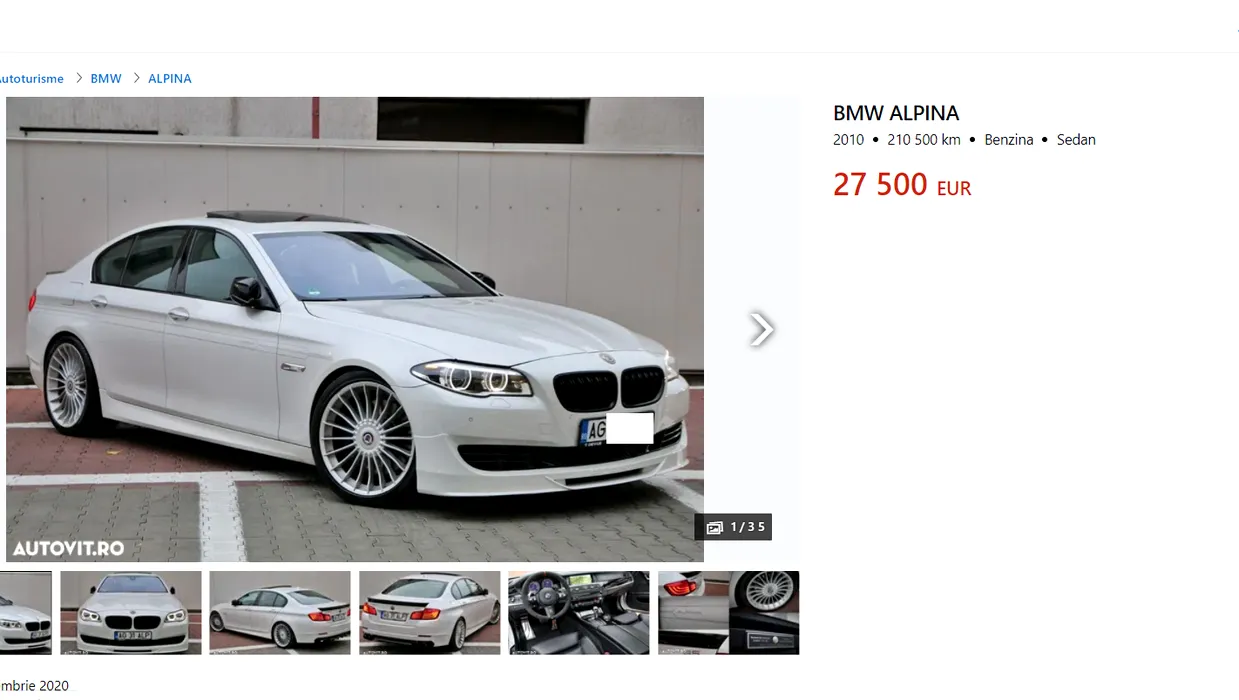Go to the Autoturisme breadcrumb

(x=31, y=78)
